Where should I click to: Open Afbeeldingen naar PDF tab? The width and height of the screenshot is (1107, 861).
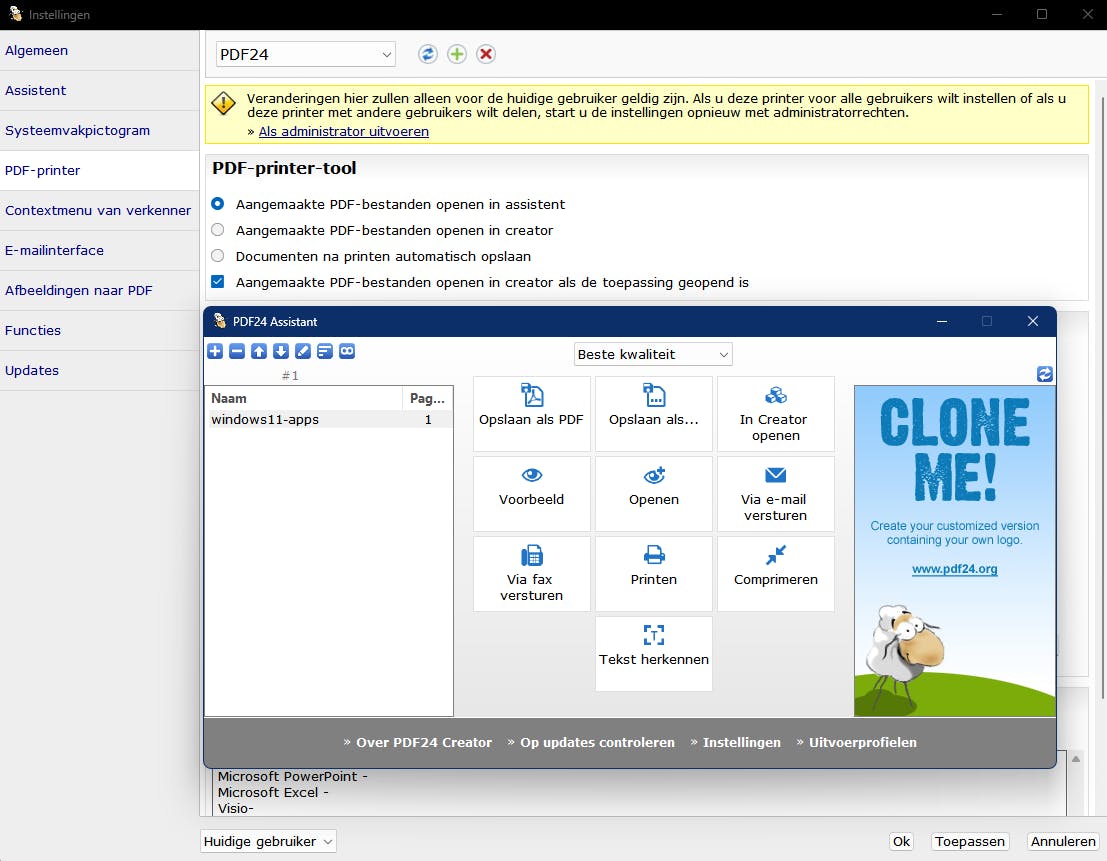(x=100, y=291)
